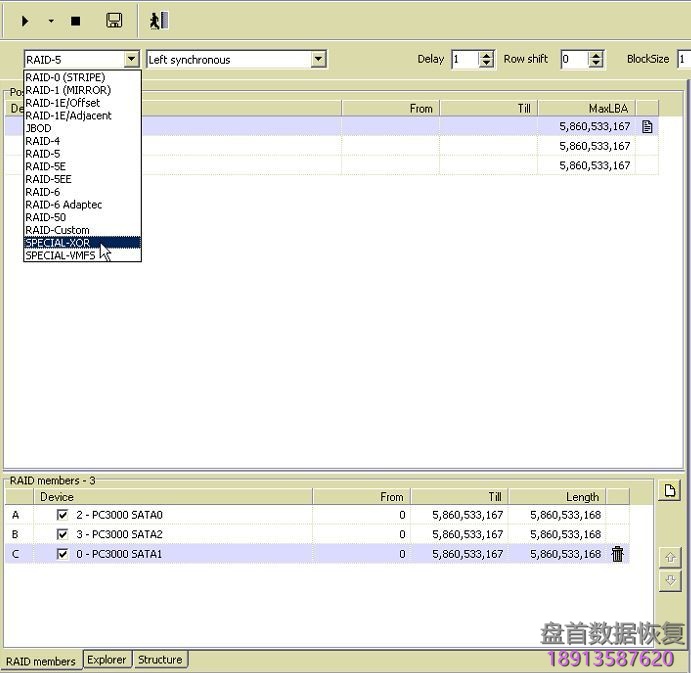Click the Delay value input field
The width and height of the screenshot is (691, 673).
(x=465, y=59)
